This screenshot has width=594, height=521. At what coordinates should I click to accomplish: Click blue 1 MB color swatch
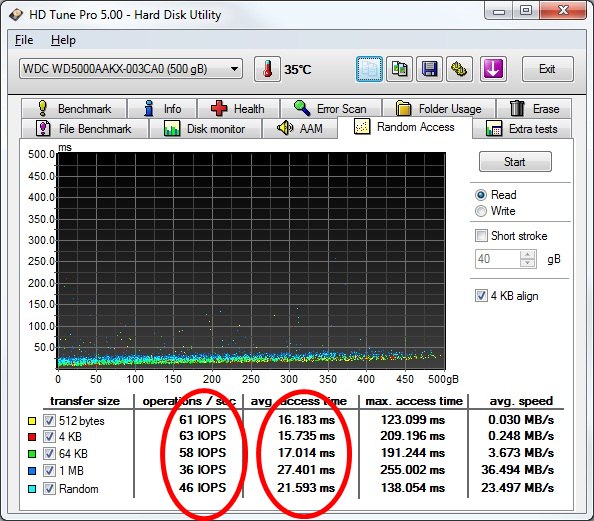(x=32, y=471)
